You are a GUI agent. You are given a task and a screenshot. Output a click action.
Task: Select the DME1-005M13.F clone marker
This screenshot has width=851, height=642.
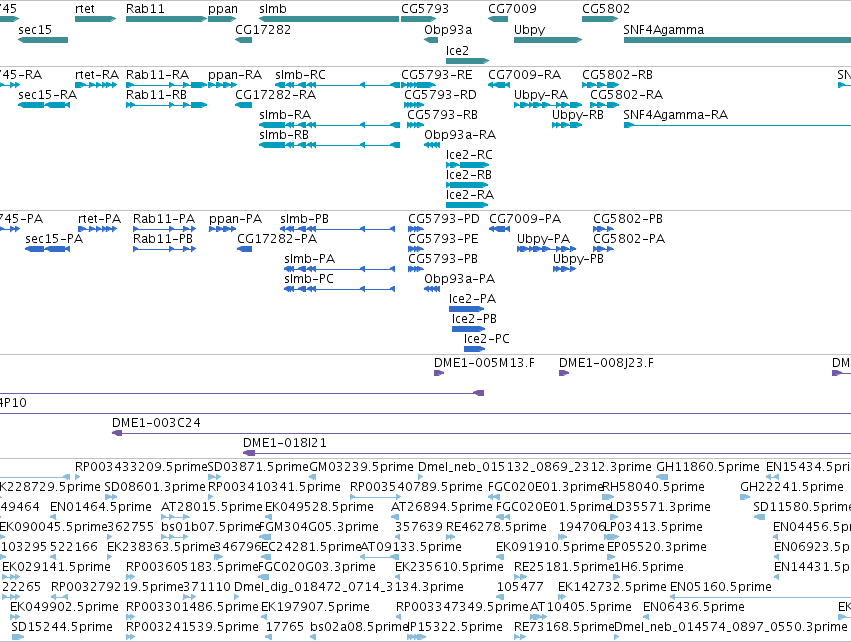(439, 373)
